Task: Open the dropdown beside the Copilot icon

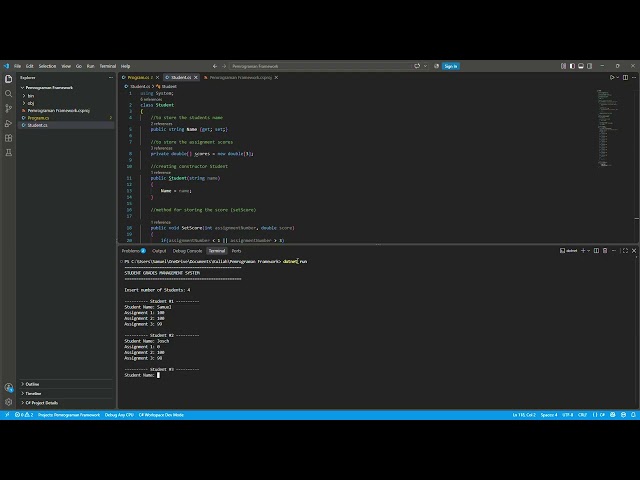Action: 425,66
